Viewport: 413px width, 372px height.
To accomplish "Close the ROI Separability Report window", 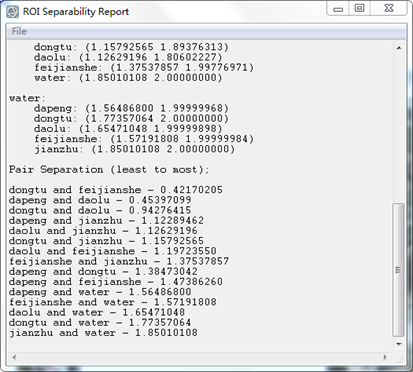I will pos(389,8).
